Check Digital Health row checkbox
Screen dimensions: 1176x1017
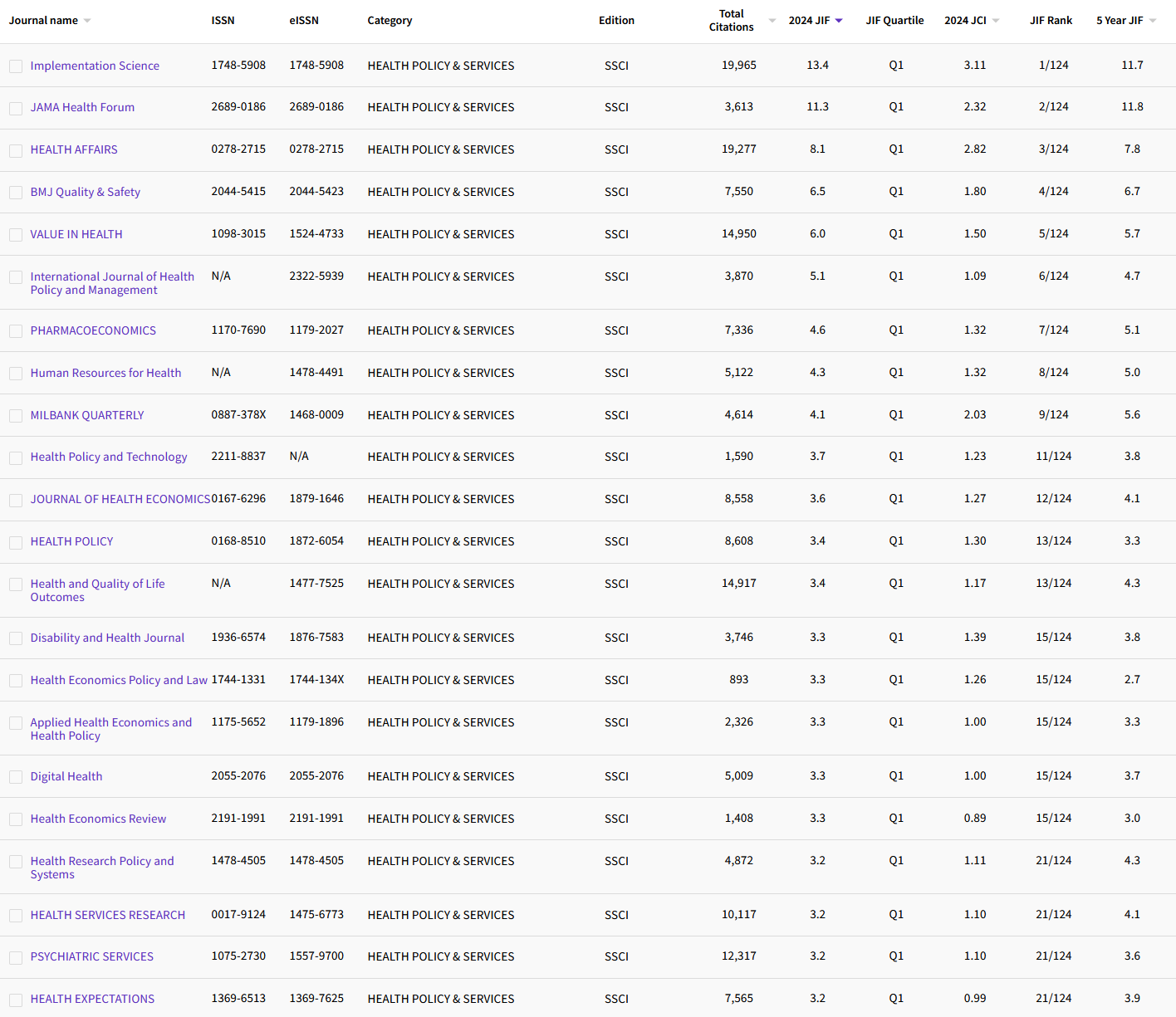(x=16, y=777)
